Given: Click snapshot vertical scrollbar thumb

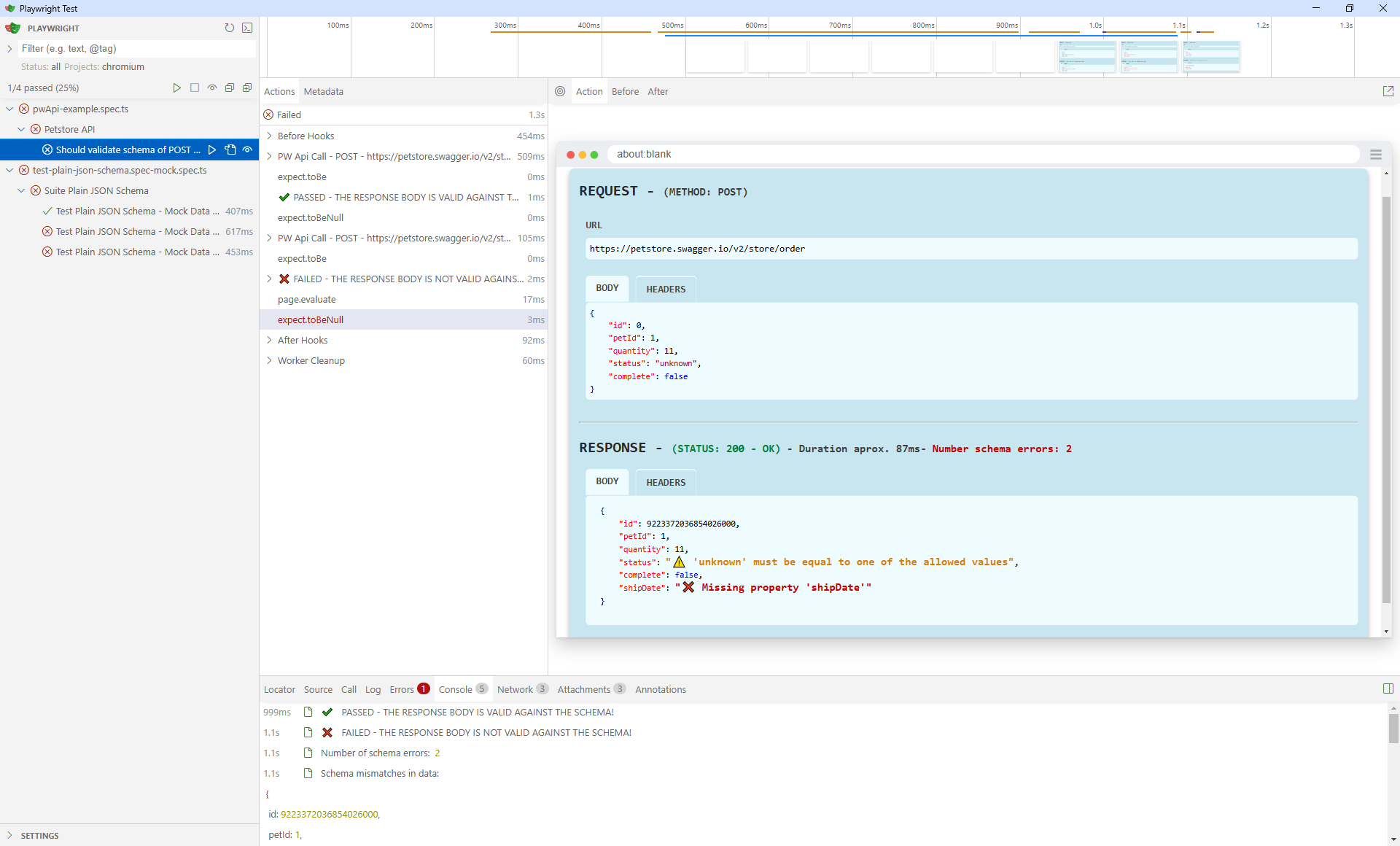Looking at the screenshot, I should 1386,400.
